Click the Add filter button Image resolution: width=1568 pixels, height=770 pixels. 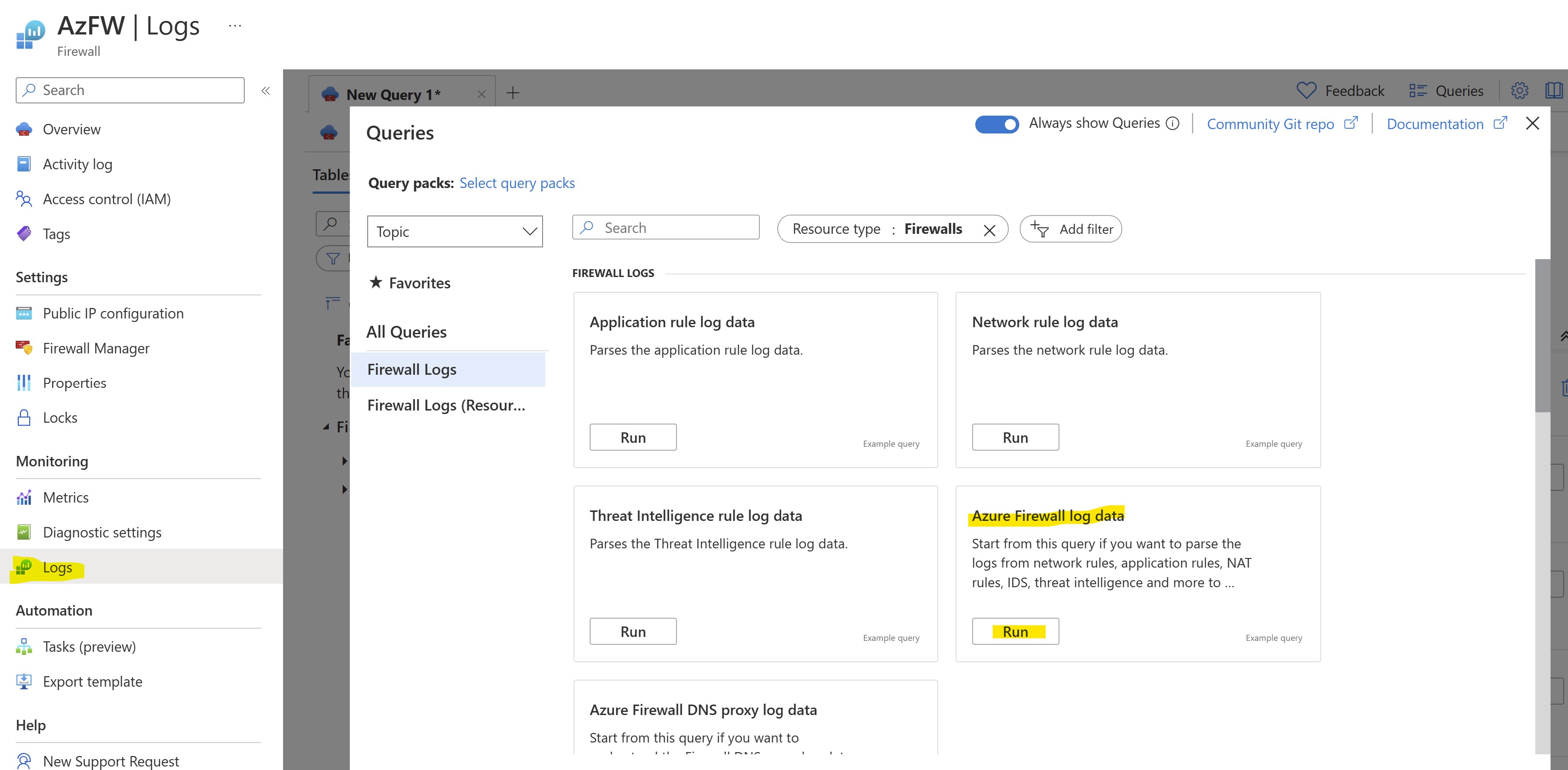[1071, 229]
